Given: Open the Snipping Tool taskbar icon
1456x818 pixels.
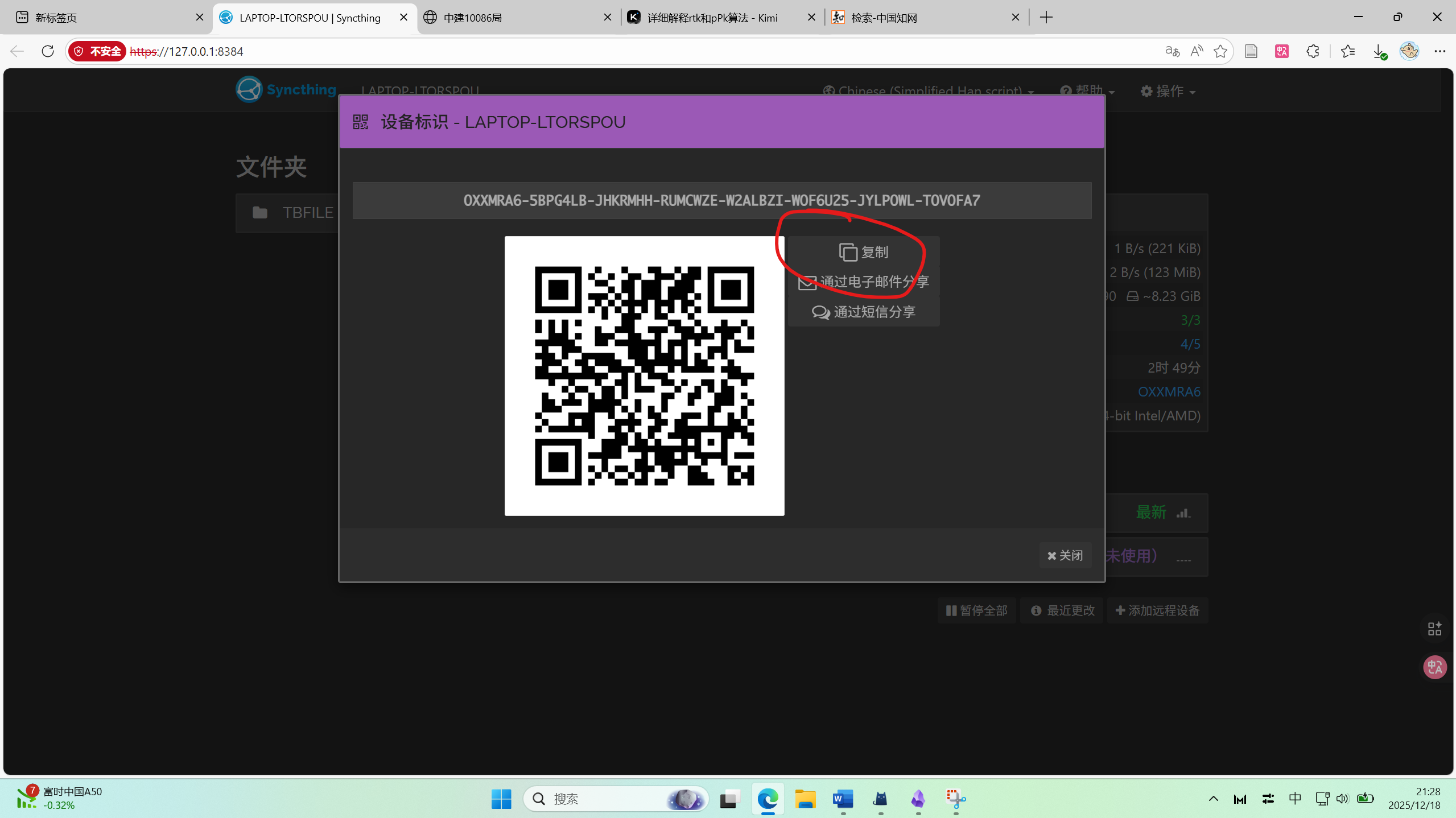Looking at the screenshot, I should pos(955,799).
